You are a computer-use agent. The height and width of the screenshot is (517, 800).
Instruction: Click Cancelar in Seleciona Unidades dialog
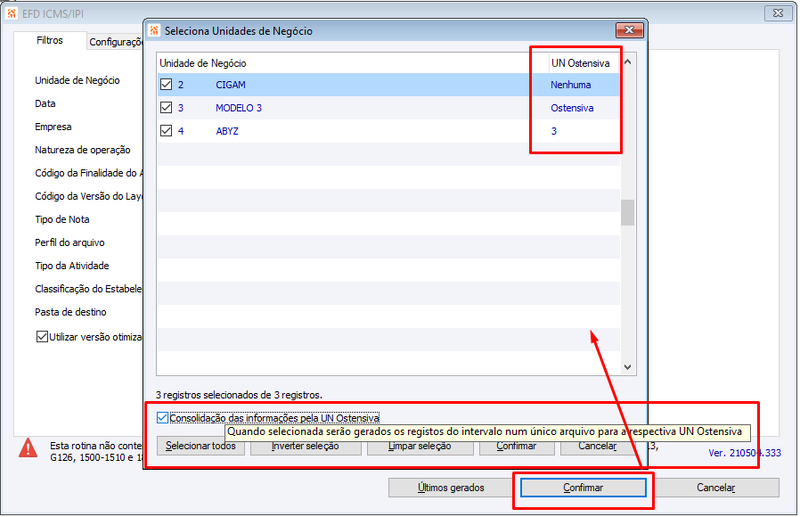[x=597, y=446]
